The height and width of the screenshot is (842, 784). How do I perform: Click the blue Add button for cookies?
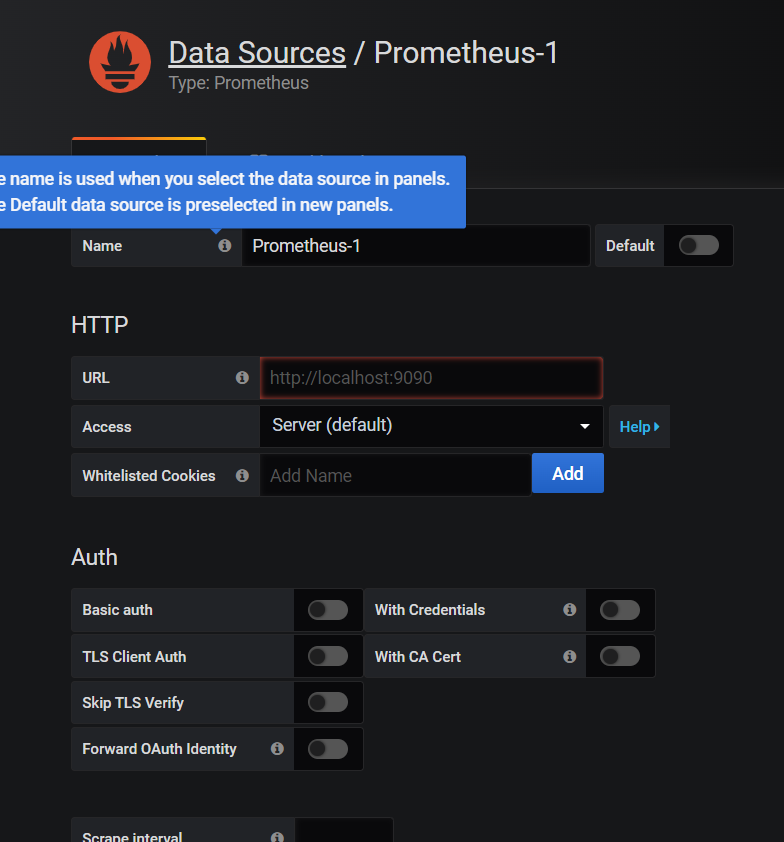click(x=568, y=473)
